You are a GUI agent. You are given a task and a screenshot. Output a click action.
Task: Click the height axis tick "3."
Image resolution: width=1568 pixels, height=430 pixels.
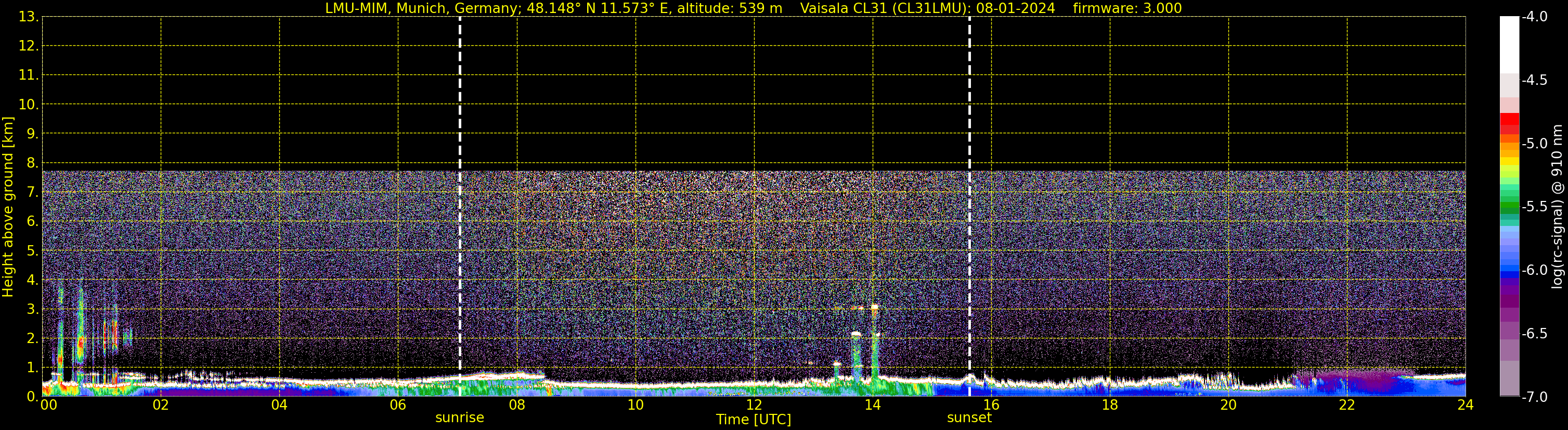(x=33, y=309)
